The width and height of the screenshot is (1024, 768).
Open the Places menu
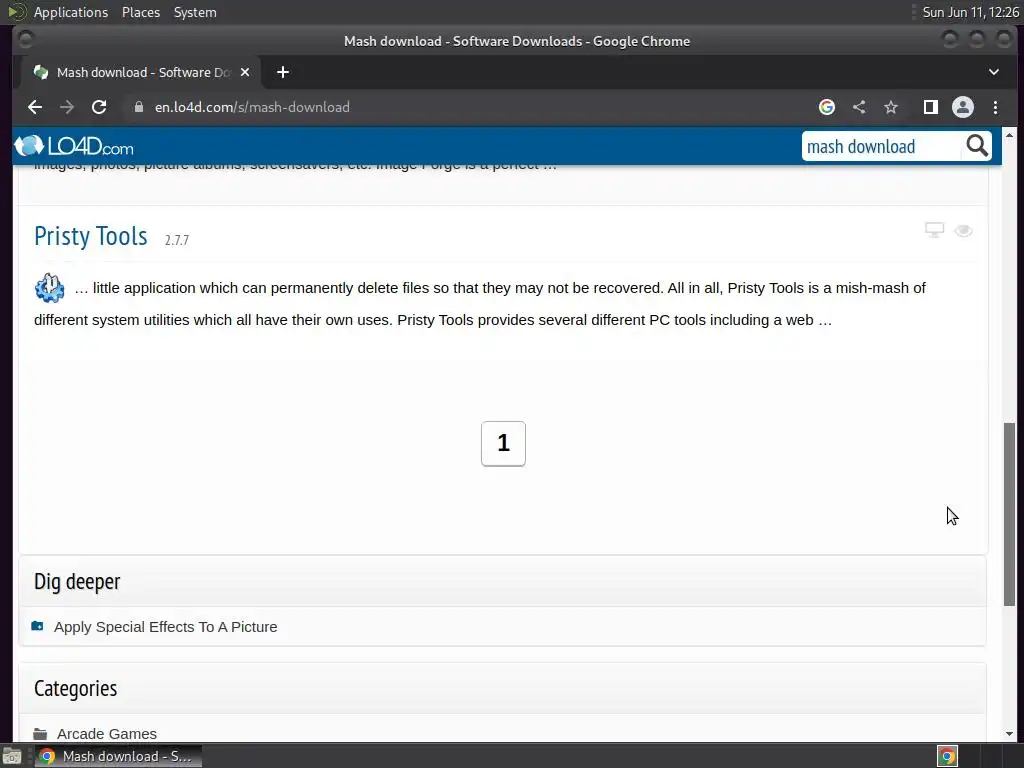(x=140, y=12)
